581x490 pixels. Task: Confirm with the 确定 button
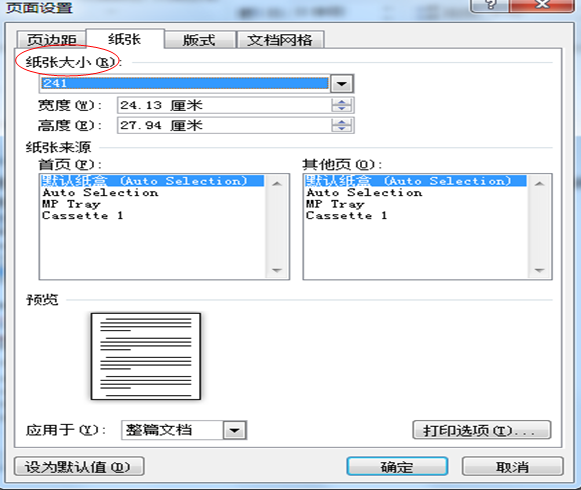click(x=397, y=466)
